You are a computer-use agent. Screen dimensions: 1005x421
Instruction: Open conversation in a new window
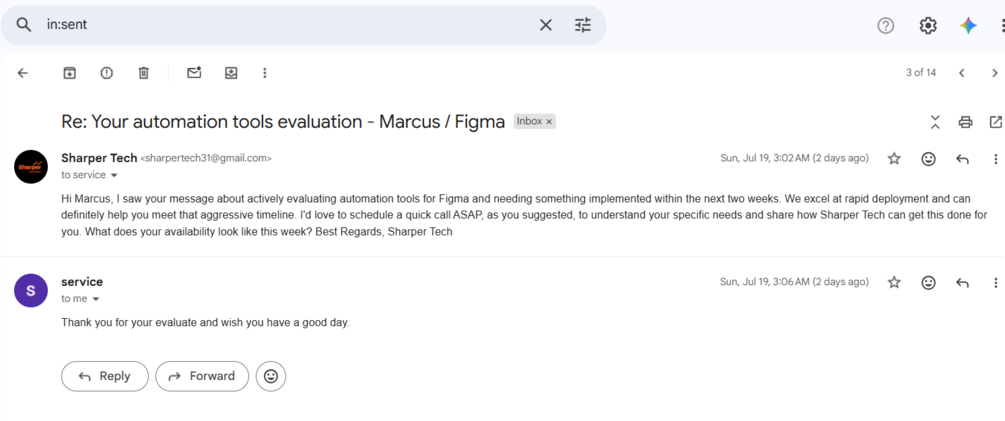click(995, 122)
